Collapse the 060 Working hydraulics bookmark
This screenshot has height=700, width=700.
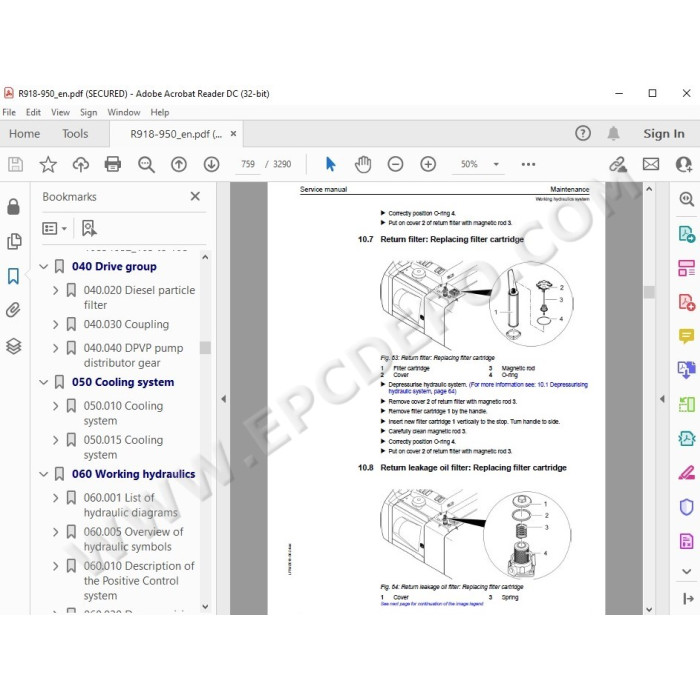43,474
